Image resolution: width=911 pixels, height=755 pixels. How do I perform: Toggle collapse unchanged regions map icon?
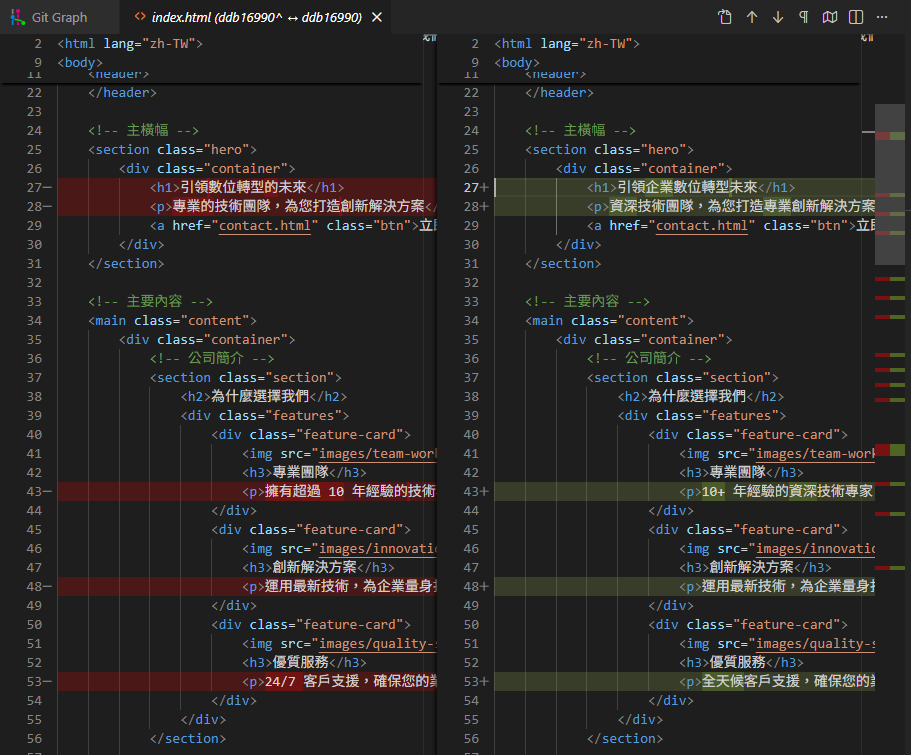point(830,17)
